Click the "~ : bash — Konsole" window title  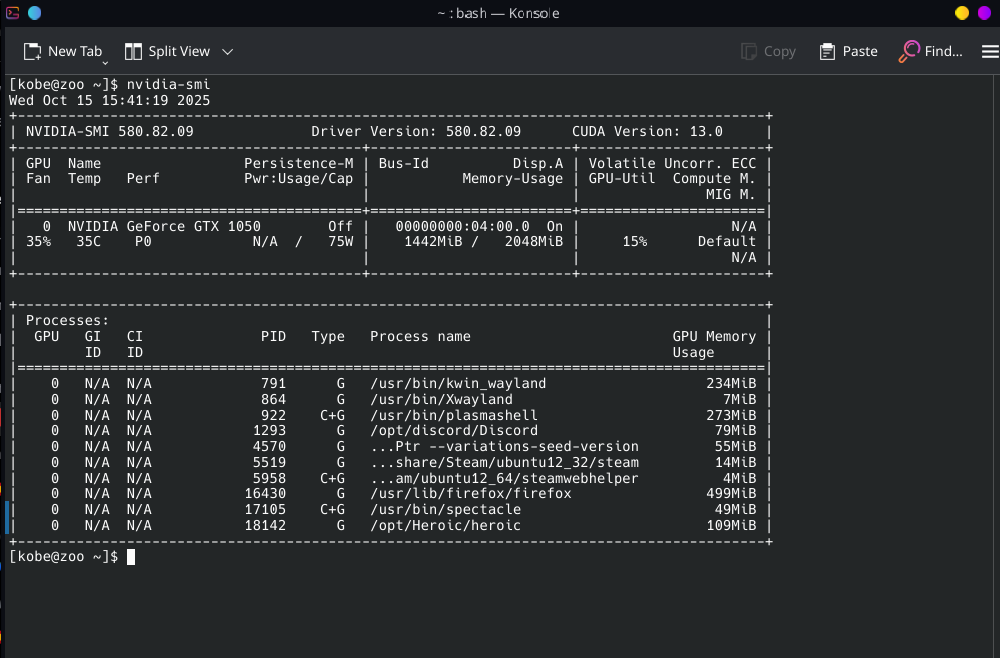498,13
